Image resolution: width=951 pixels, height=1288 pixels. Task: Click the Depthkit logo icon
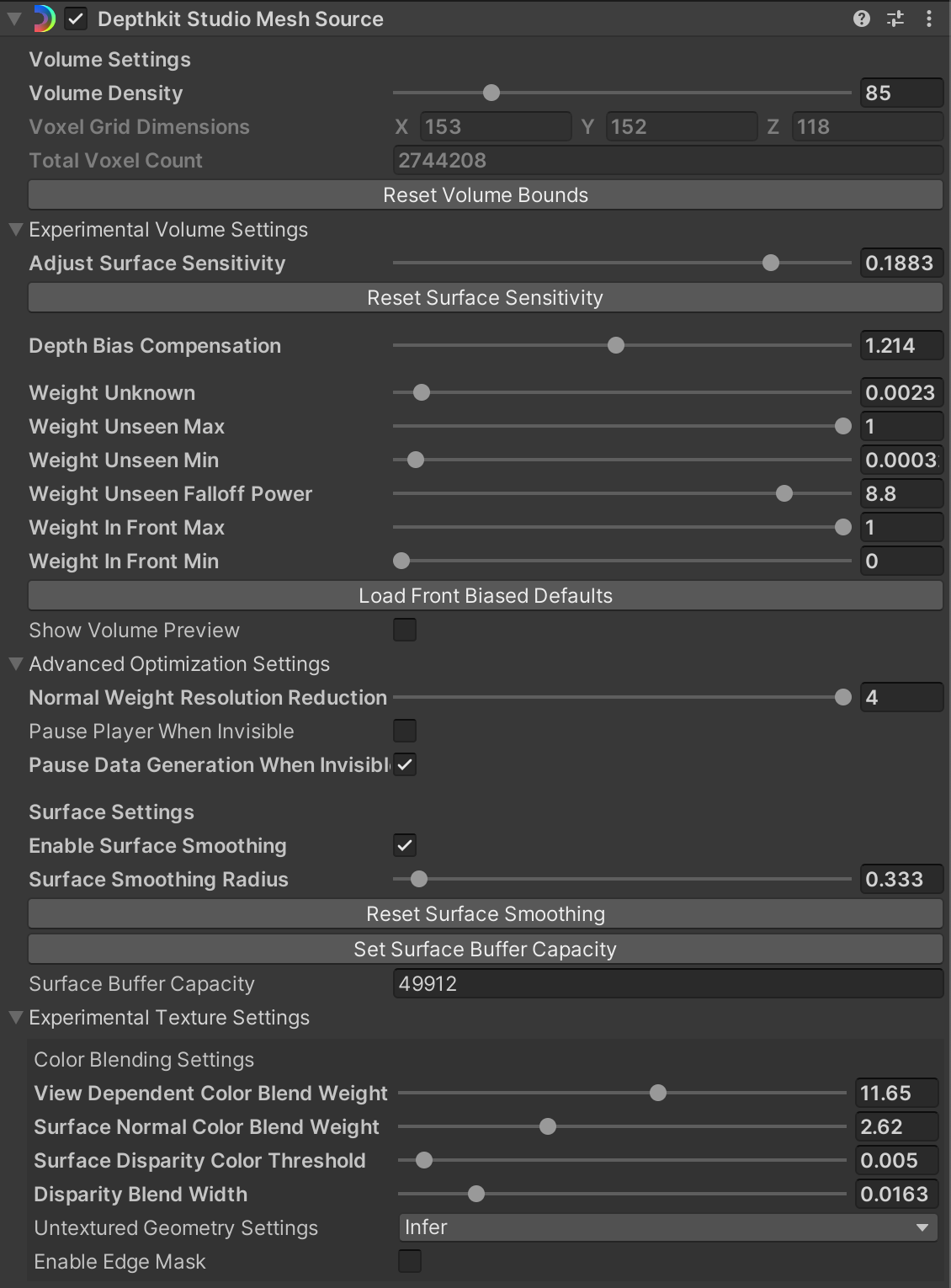click(x=44, y=19)
